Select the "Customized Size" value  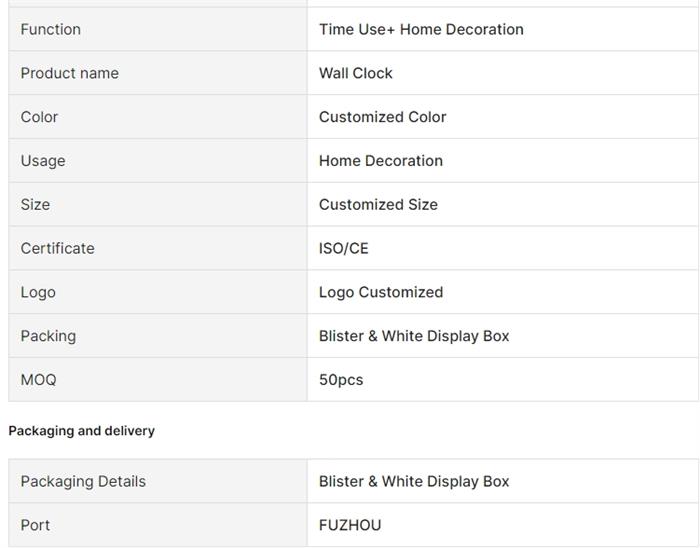(x=378, y=205)
